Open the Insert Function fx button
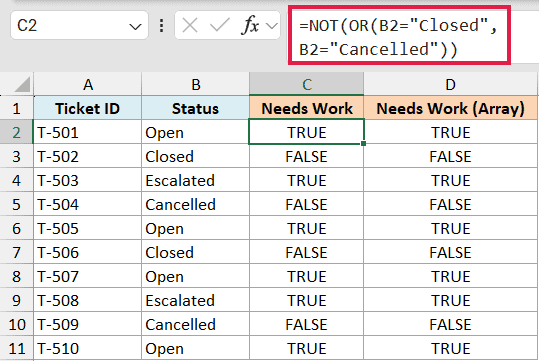Screen dimensions: 539x361 pos(251,25)
